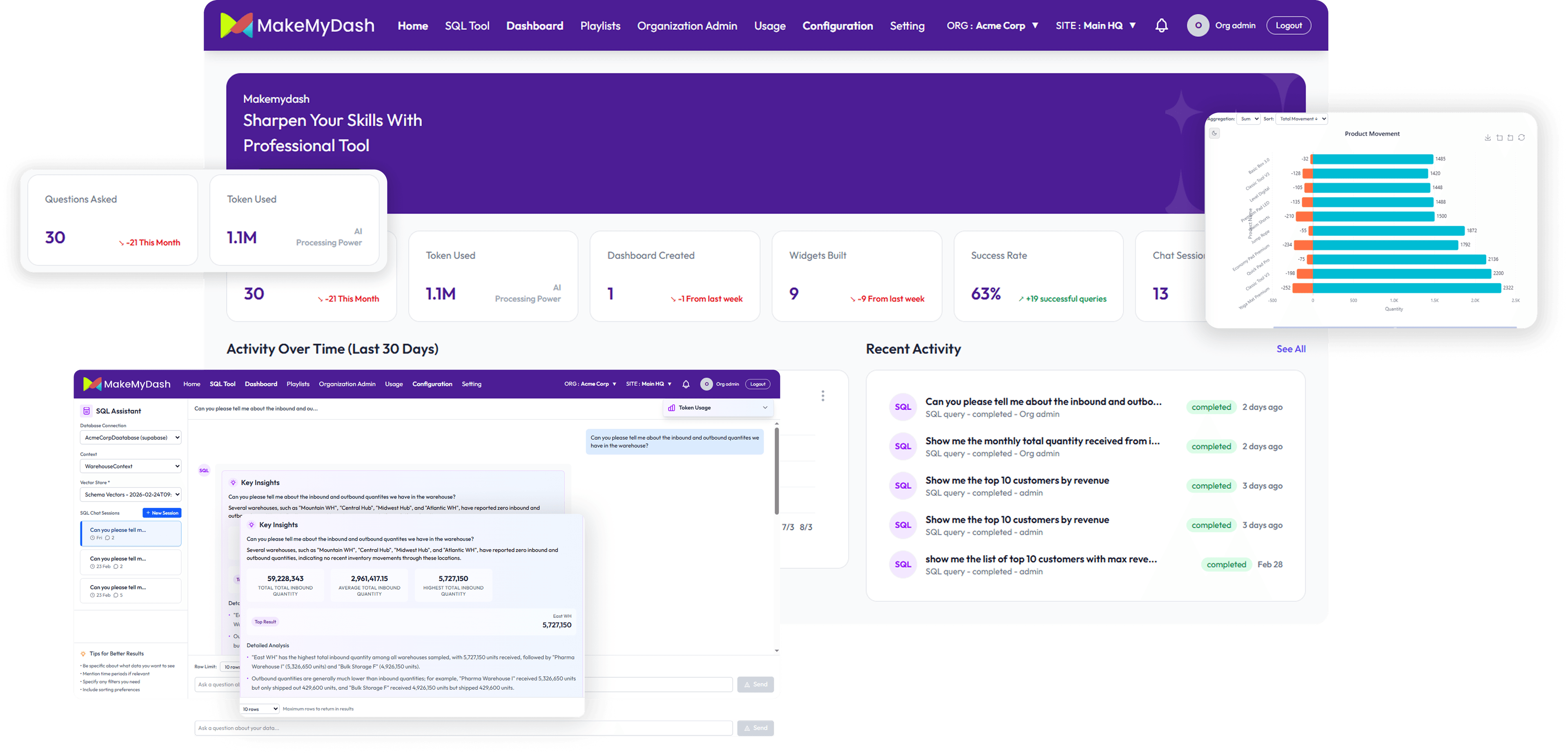Click the notification bell in the SQL Assistant window
The height and width of the screenshot is (755, 1568).
[x=686, y=384]
